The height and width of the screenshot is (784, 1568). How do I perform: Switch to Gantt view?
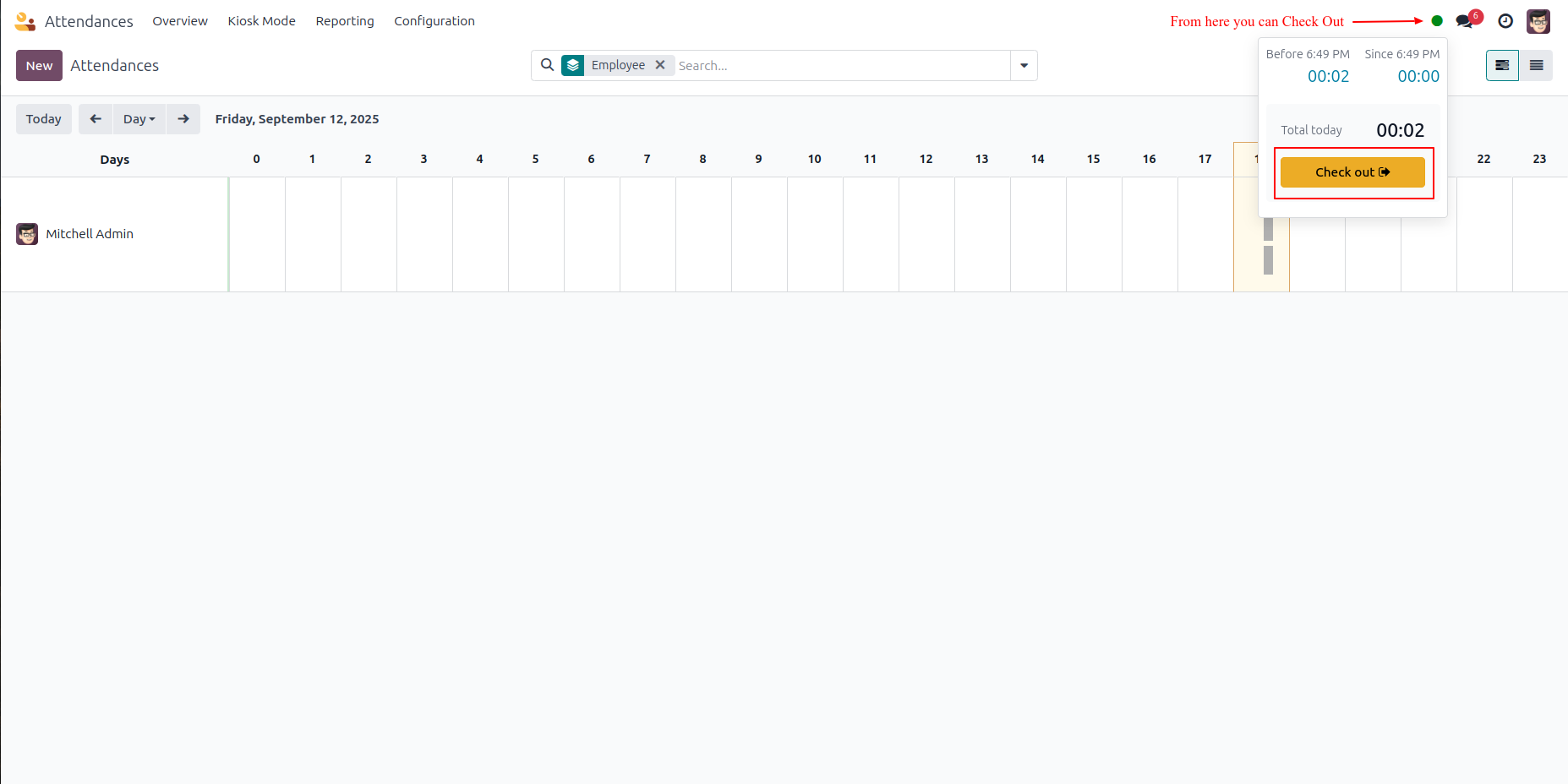coord(1502,66)
